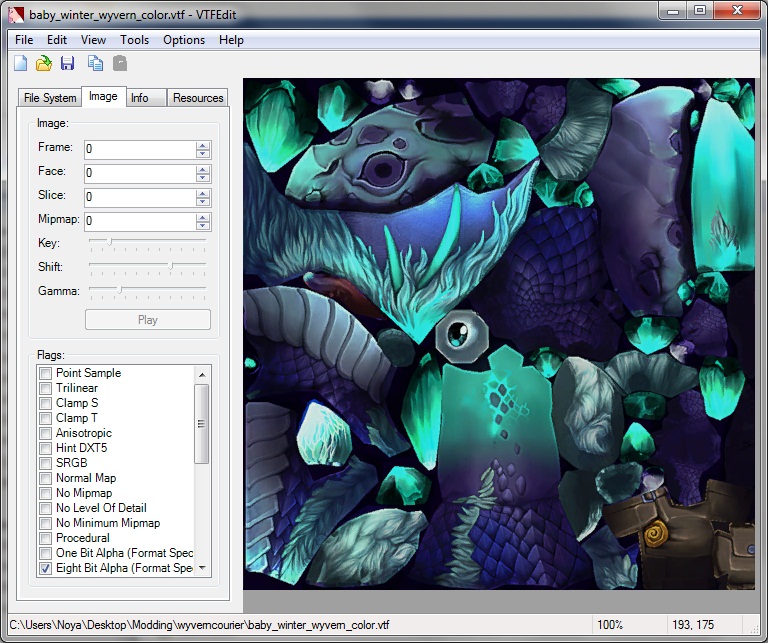
Task: Decrease the Mipmap value with down arrow
Action: (x=203, y=225)
